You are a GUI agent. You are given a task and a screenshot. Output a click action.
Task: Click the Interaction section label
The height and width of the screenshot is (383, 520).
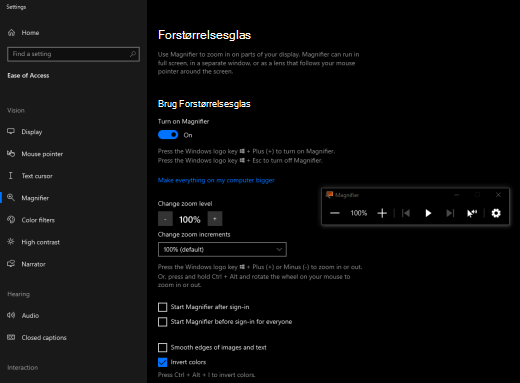click(23, 368)
